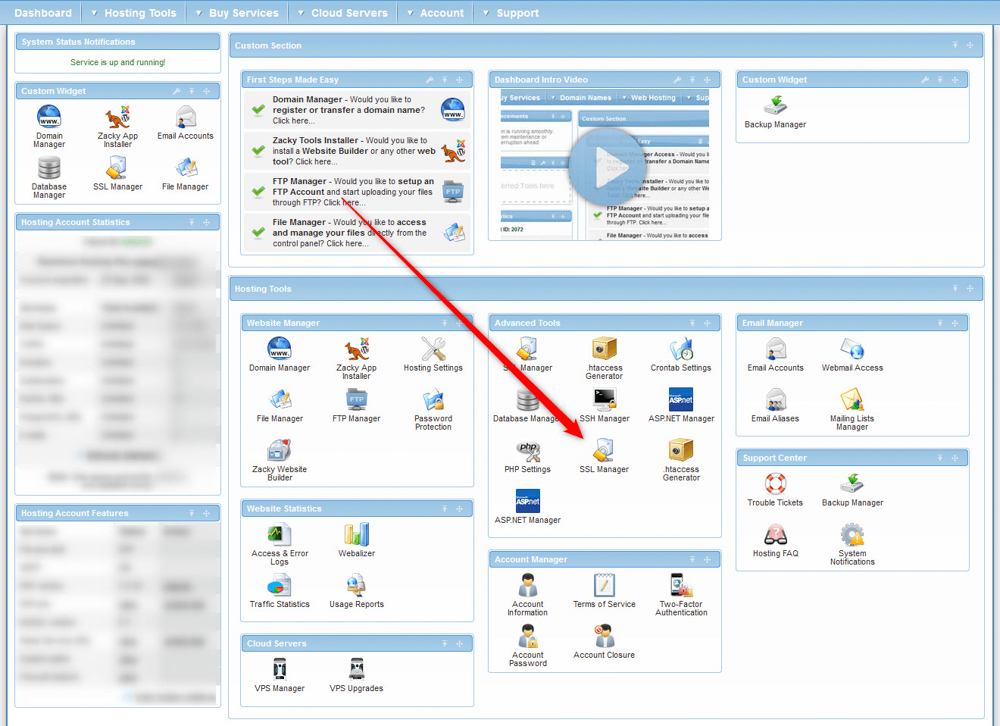Open Webmail Access from Email Manager
Screen dimensions: 1000x726
(x=851, y=352)
